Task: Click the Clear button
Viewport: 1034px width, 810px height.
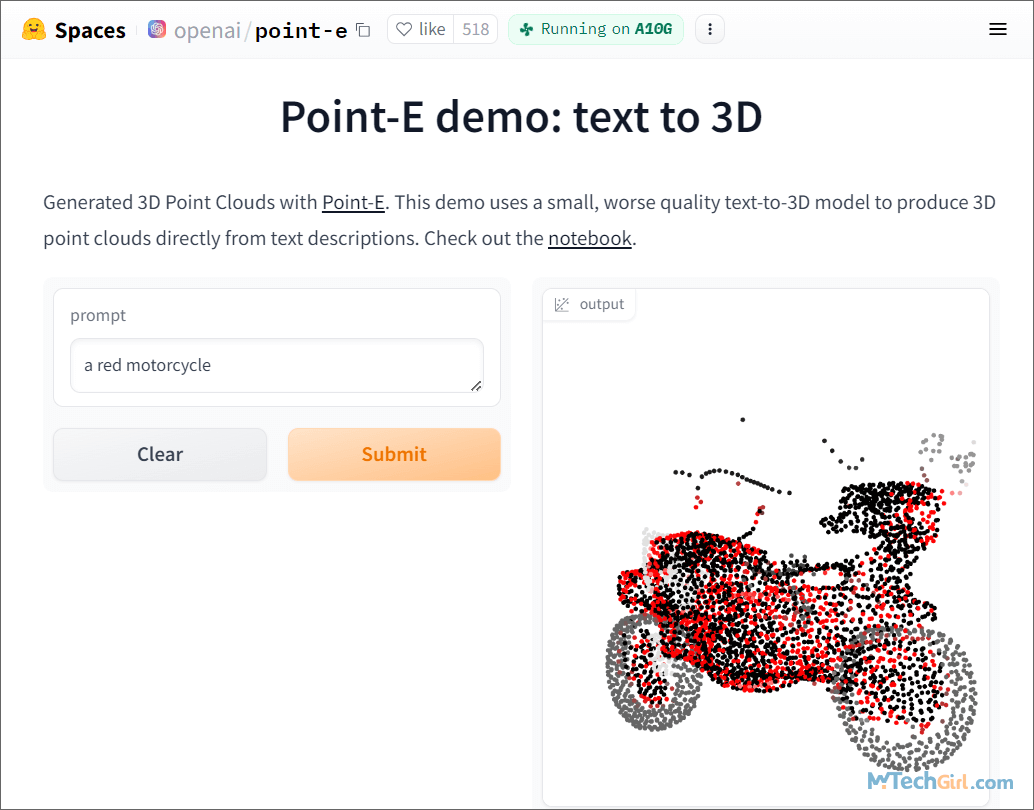Action: click(160, 454)
